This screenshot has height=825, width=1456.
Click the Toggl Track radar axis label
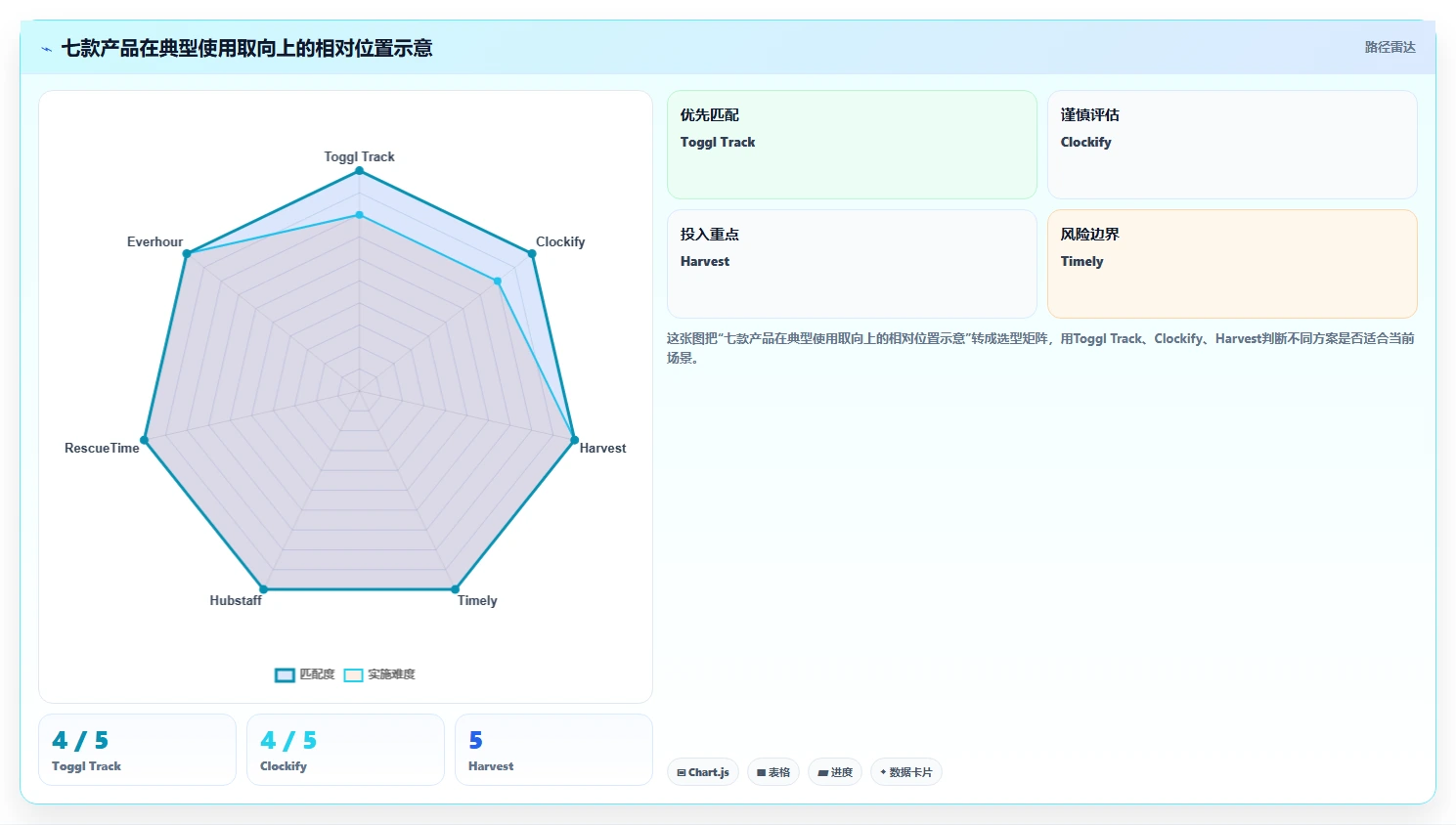tap(359, 156)
